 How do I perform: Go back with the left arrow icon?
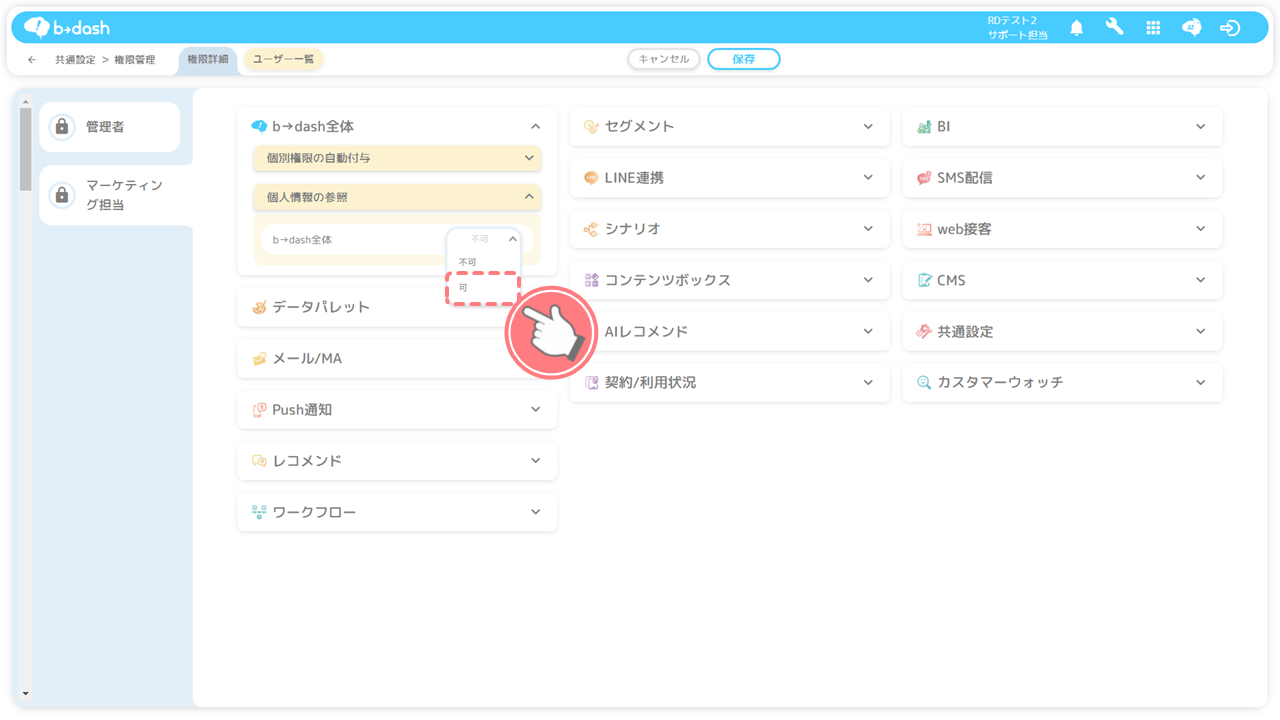pos(32,60)
